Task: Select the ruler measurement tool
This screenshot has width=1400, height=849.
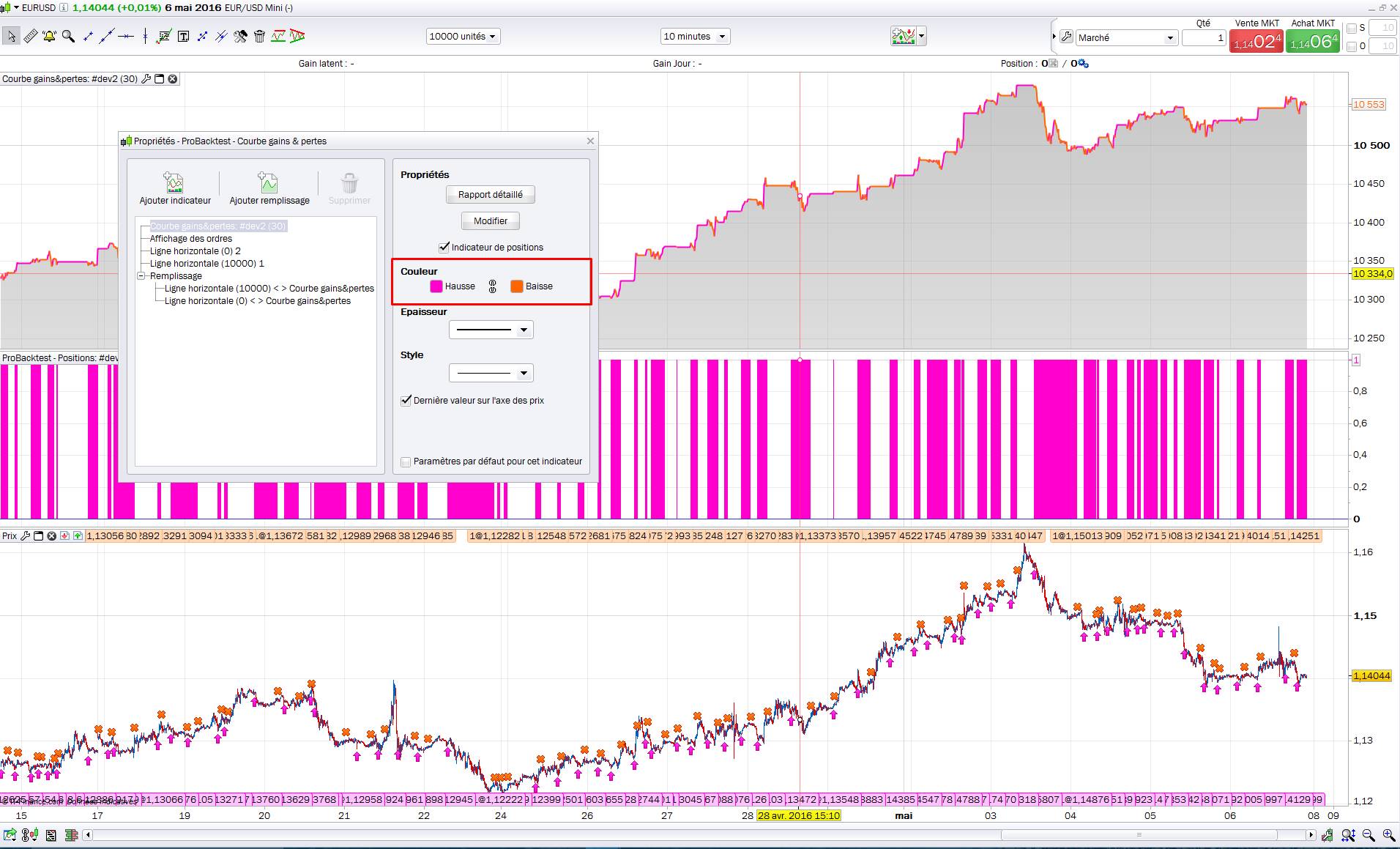Action: pyautogui.click(x=31, y=36)
